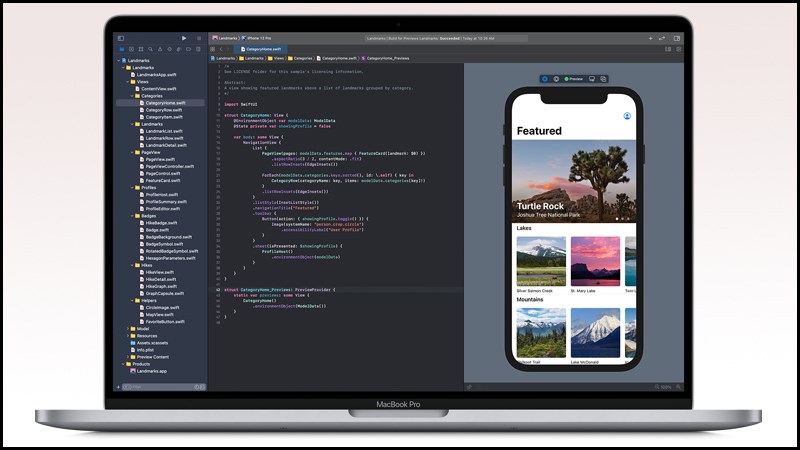Toggle the code review arrows button
Screen dimensions: 800x450
pyautogui.click(x=662, y=38)
